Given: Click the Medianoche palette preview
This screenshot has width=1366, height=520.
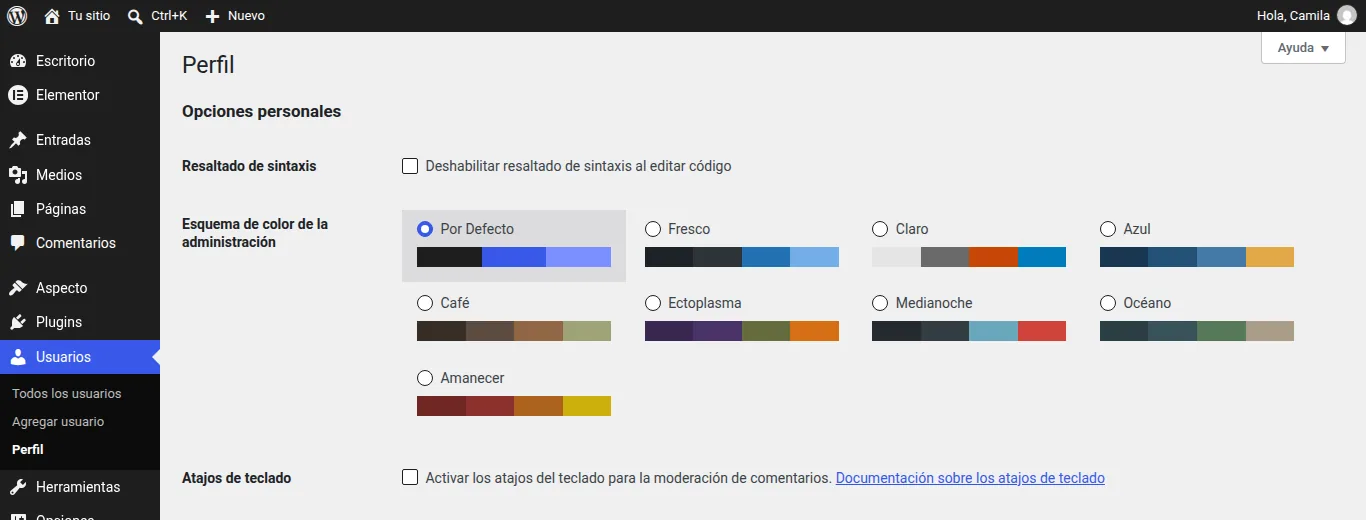Looking at the screenshot, I should 969,331.
